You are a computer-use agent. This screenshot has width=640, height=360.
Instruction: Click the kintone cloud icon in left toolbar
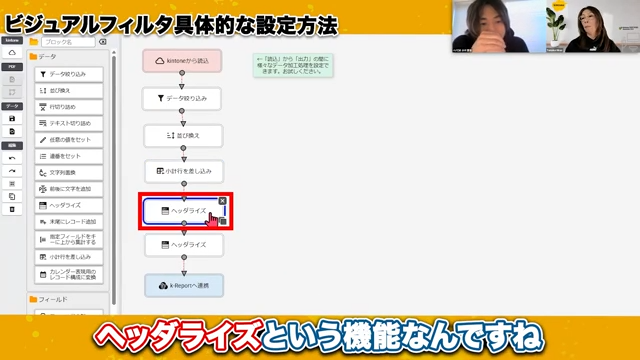[x=12, y=53]
